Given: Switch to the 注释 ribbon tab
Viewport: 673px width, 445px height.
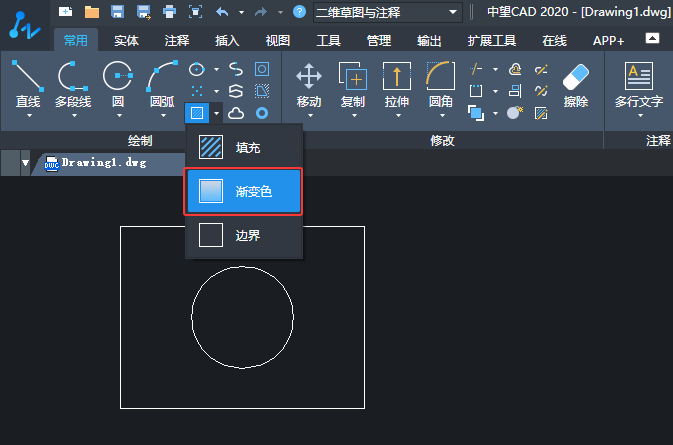Looking at the screenshot, I should coord(176,40).
